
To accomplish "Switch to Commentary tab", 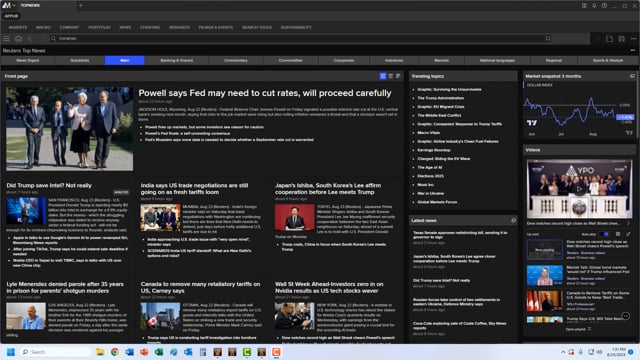I will [x=236, y=60].
